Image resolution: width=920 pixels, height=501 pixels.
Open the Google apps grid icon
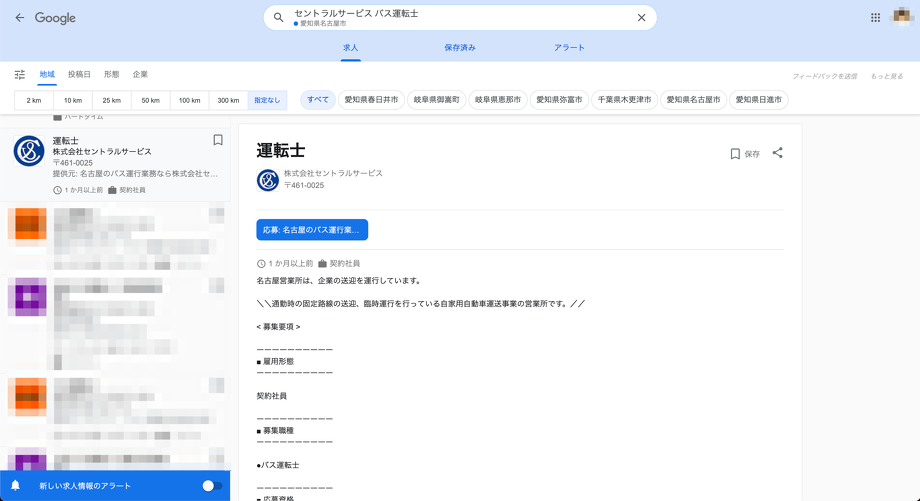tap(875, 18)
